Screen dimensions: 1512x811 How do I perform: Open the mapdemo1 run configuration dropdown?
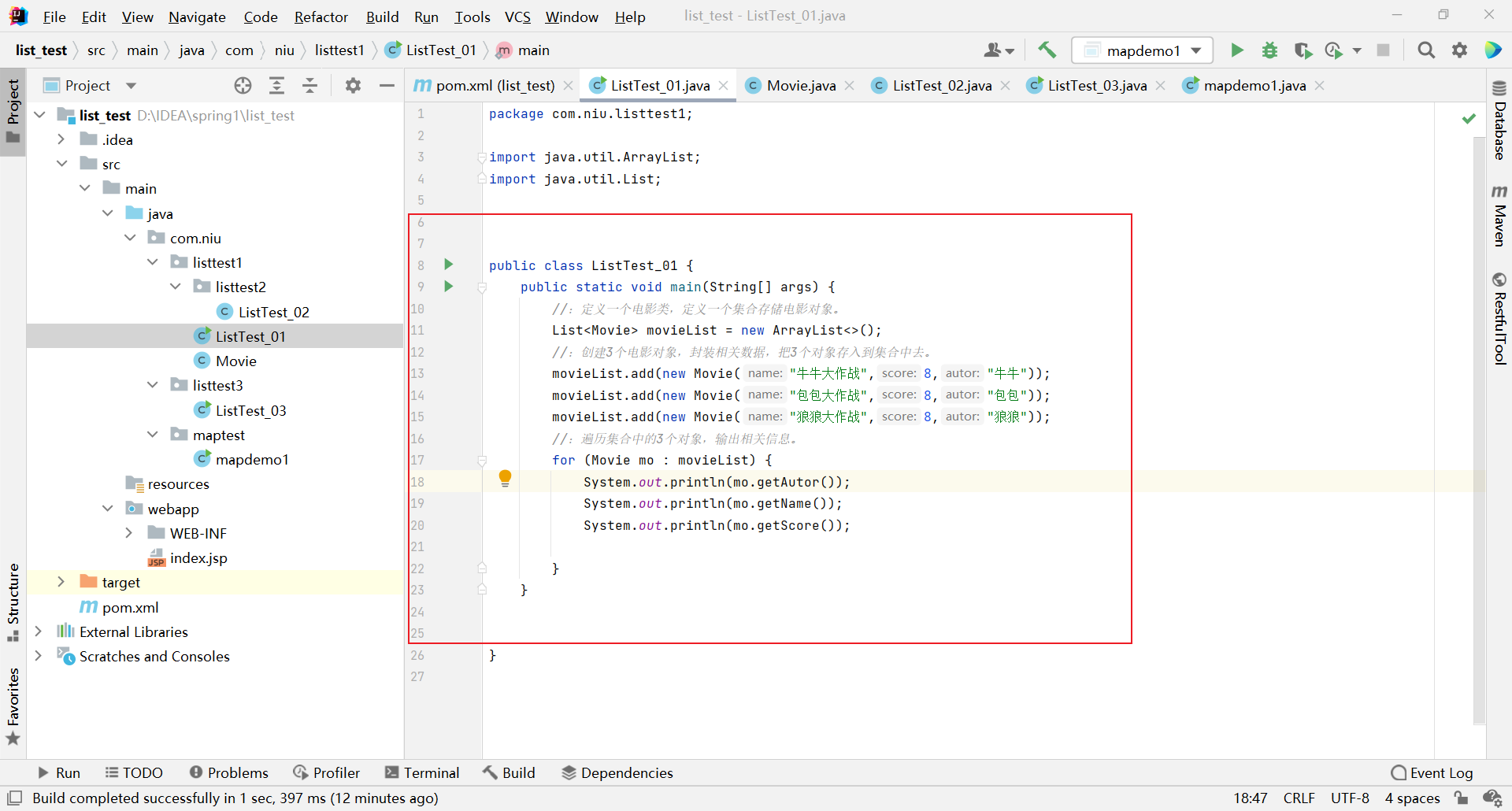pos(1142,50)
